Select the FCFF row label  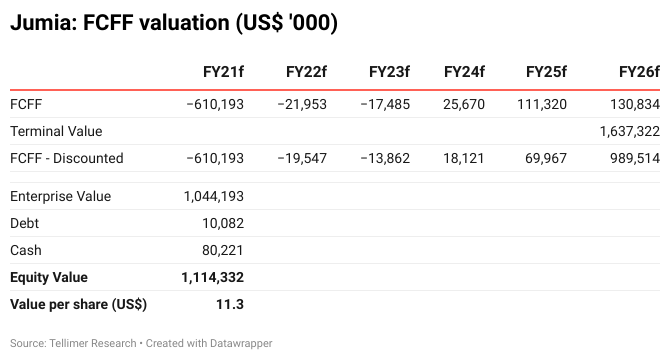(x=26, y=104)
